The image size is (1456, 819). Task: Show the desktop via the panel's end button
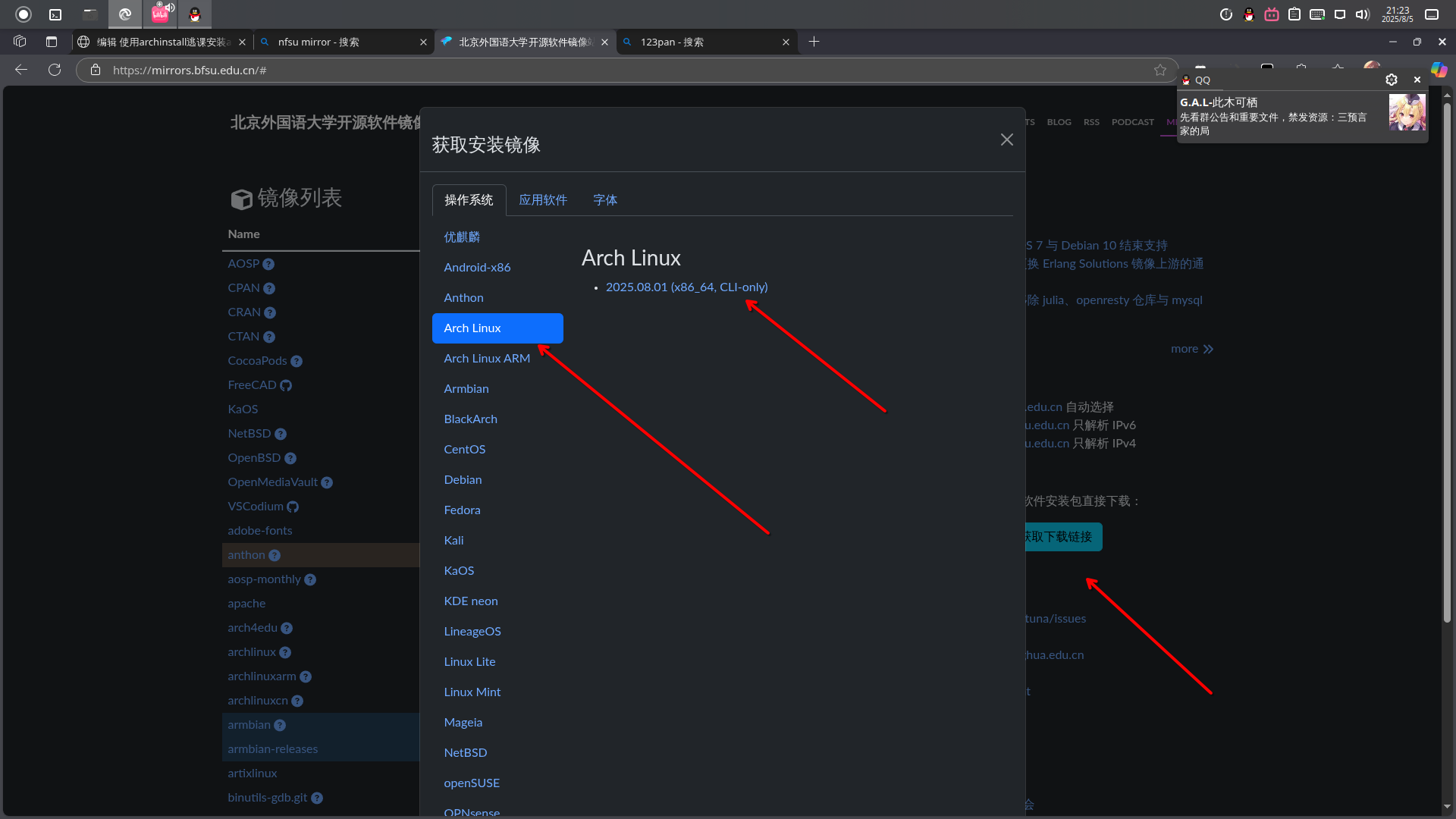pyautogui.click(x=1432, y=14)
